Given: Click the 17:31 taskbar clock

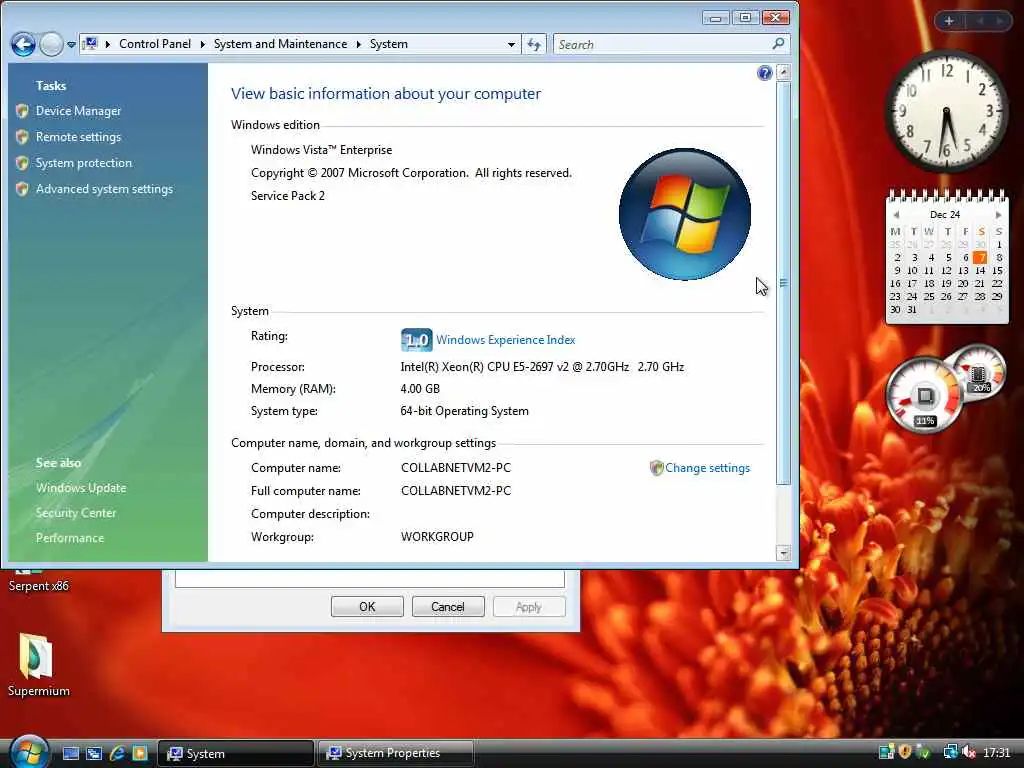Looking at the screenshot, I should point(997,753).
